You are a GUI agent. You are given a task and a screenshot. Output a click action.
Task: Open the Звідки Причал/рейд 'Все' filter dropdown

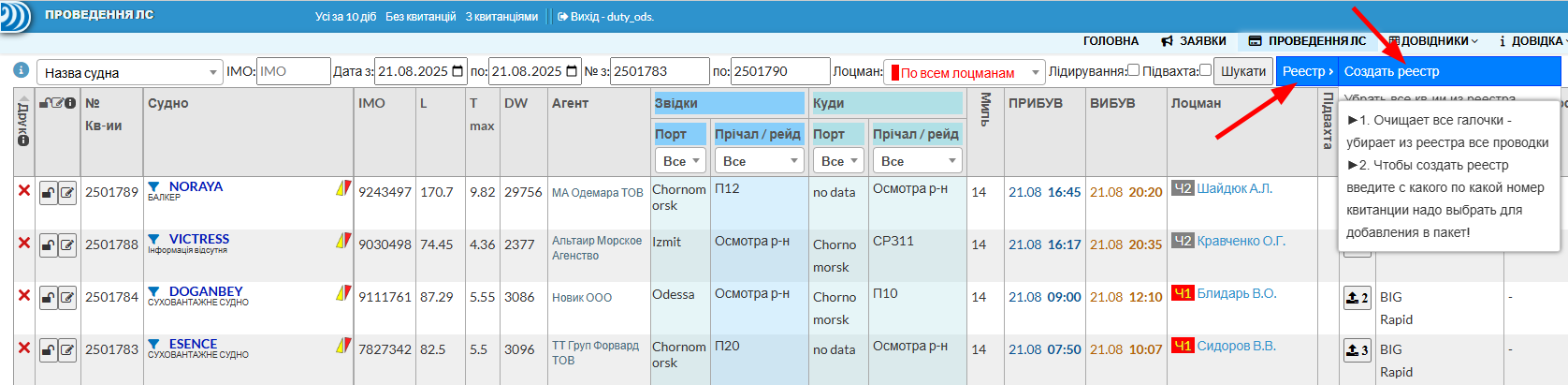pos(759,161)
